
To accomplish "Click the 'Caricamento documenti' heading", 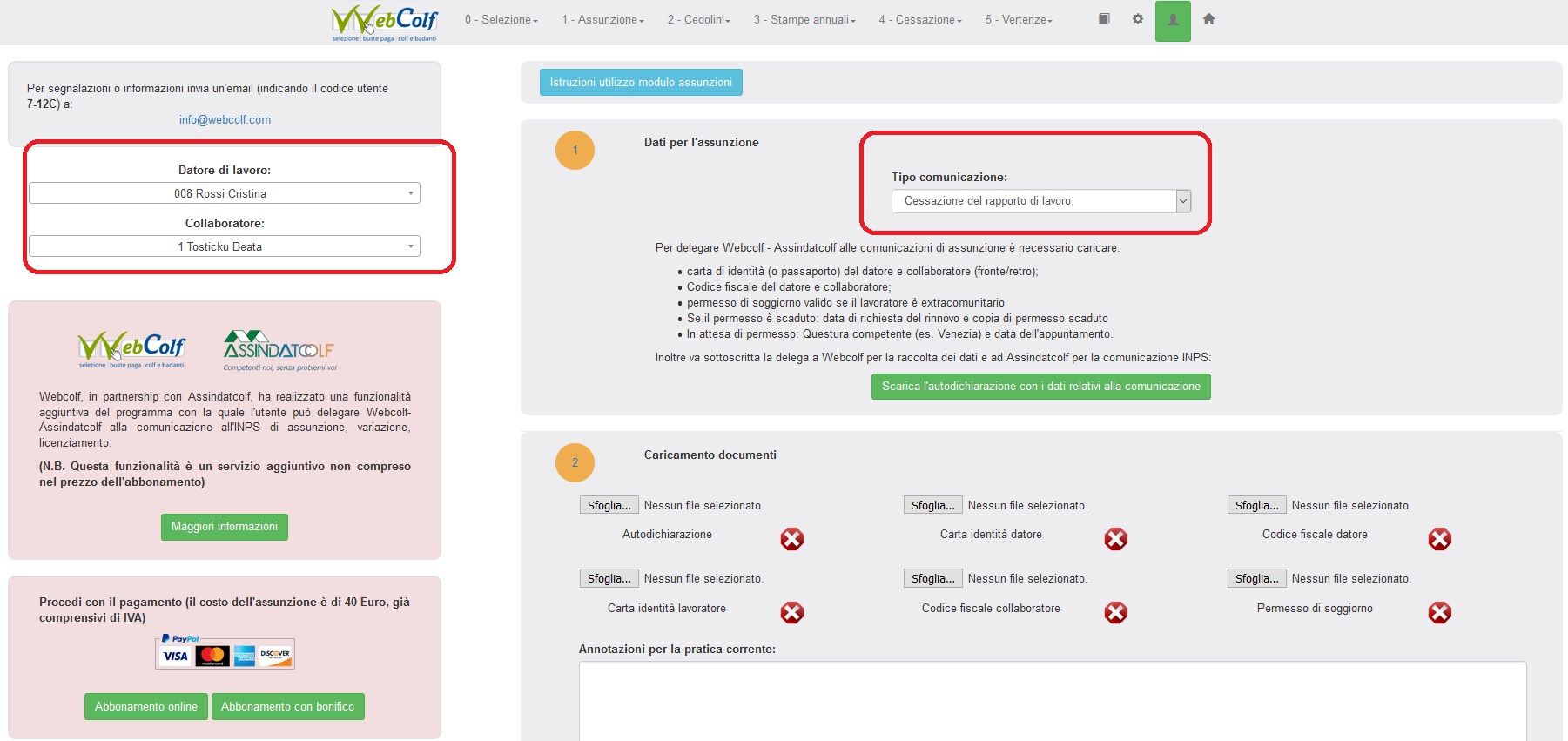I will 710,455.
